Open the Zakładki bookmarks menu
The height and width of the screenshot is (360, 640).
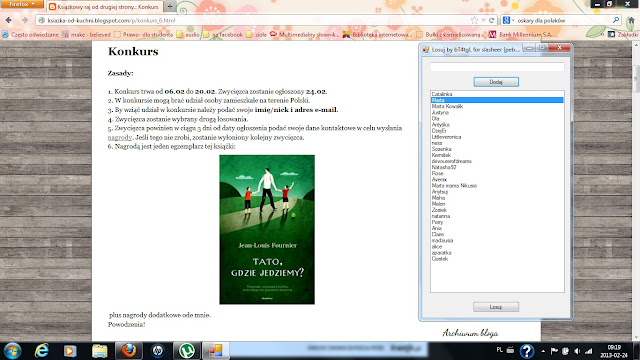tap(623, 35)
